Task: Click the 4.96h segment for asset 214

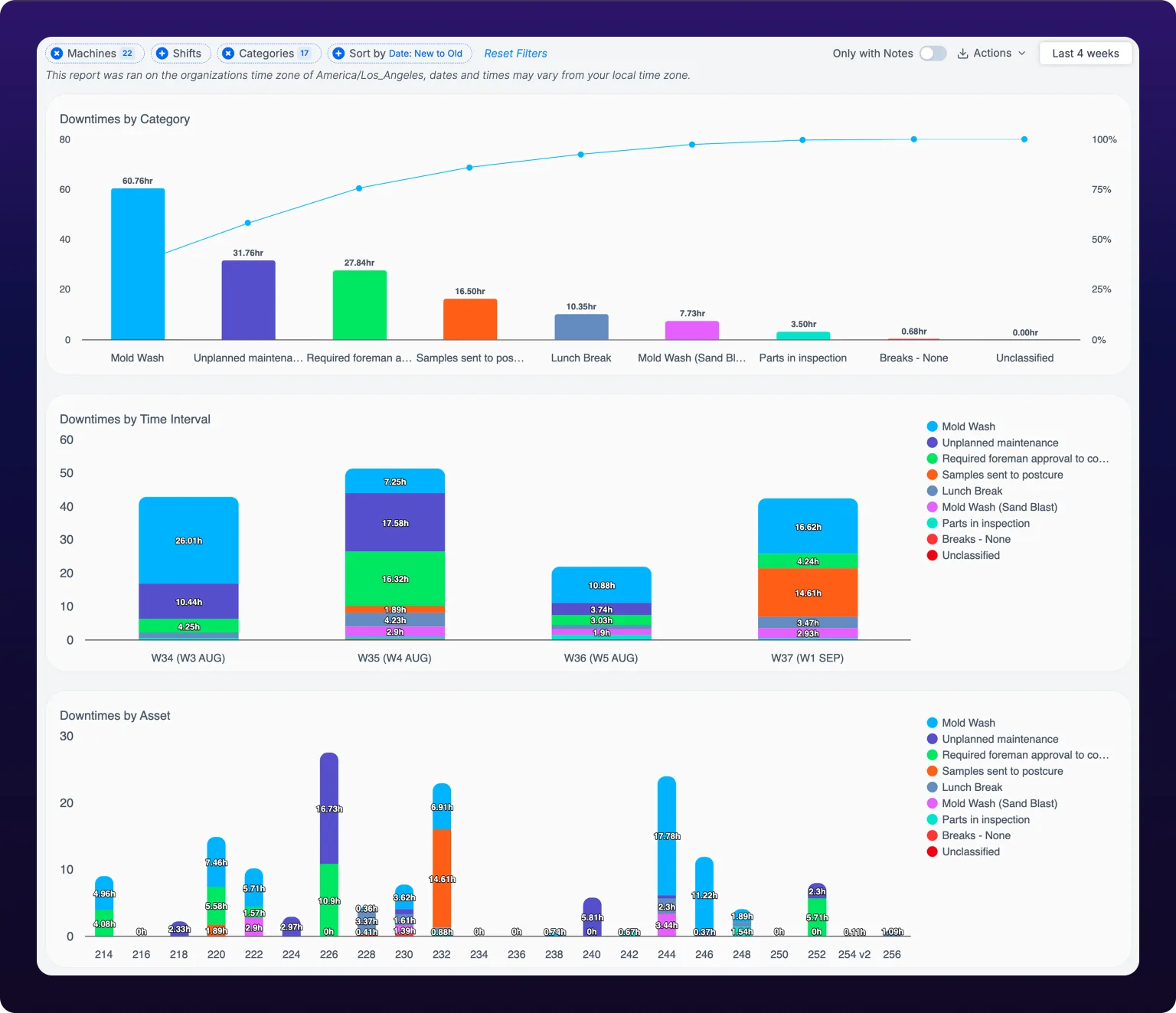Action: coord(104,894)
